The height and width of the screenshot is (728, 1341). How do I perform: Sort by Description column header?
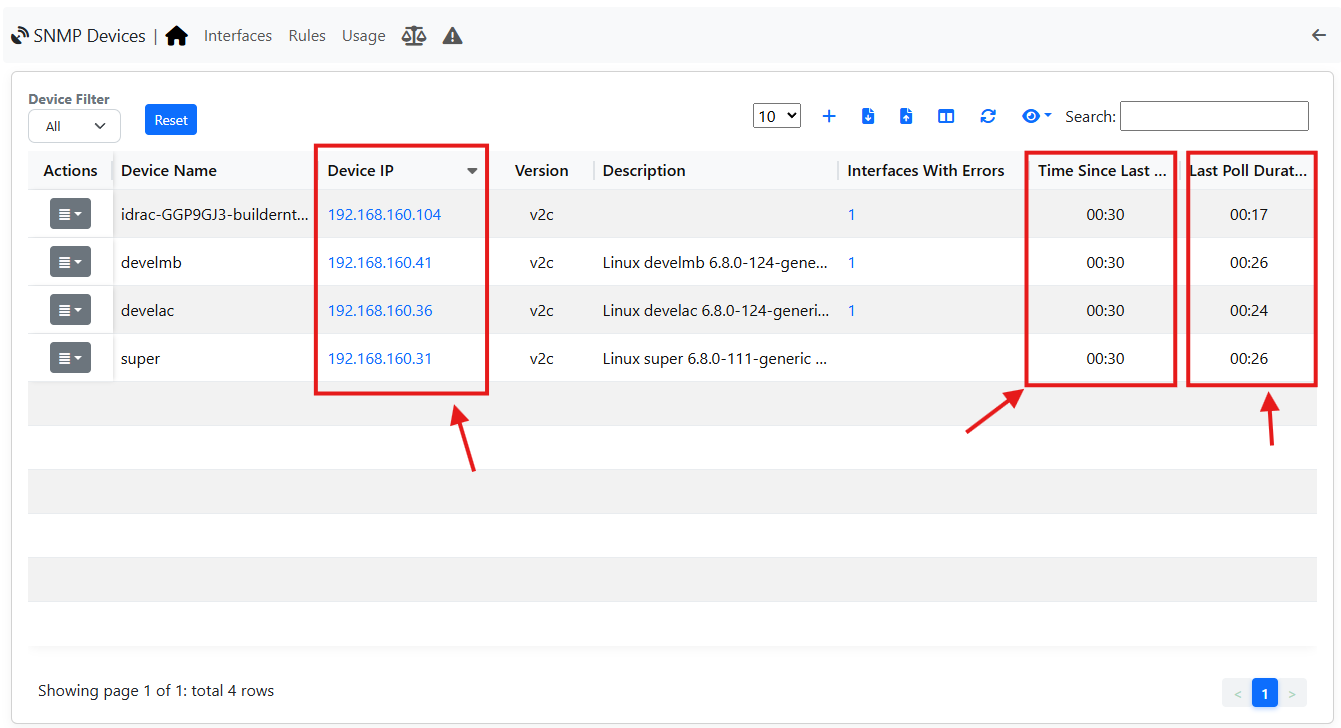[x=644, y=171]
